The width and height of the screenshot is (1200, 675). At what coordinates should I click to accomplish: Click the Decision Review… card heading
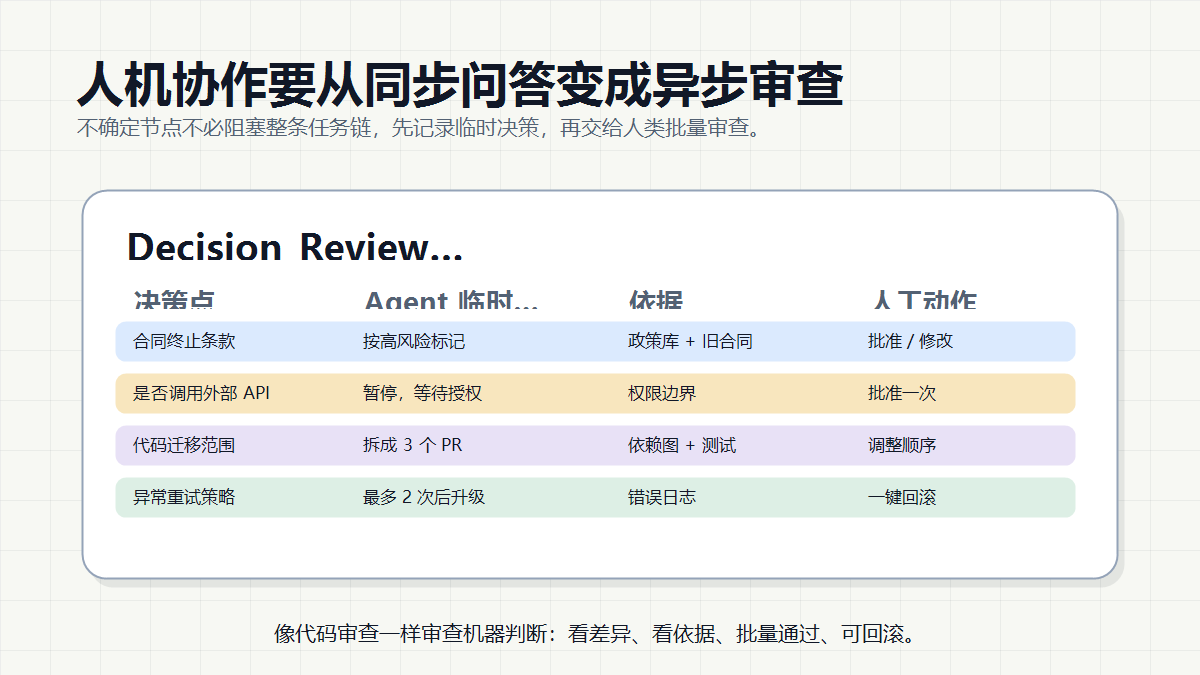tap(295, 247)
